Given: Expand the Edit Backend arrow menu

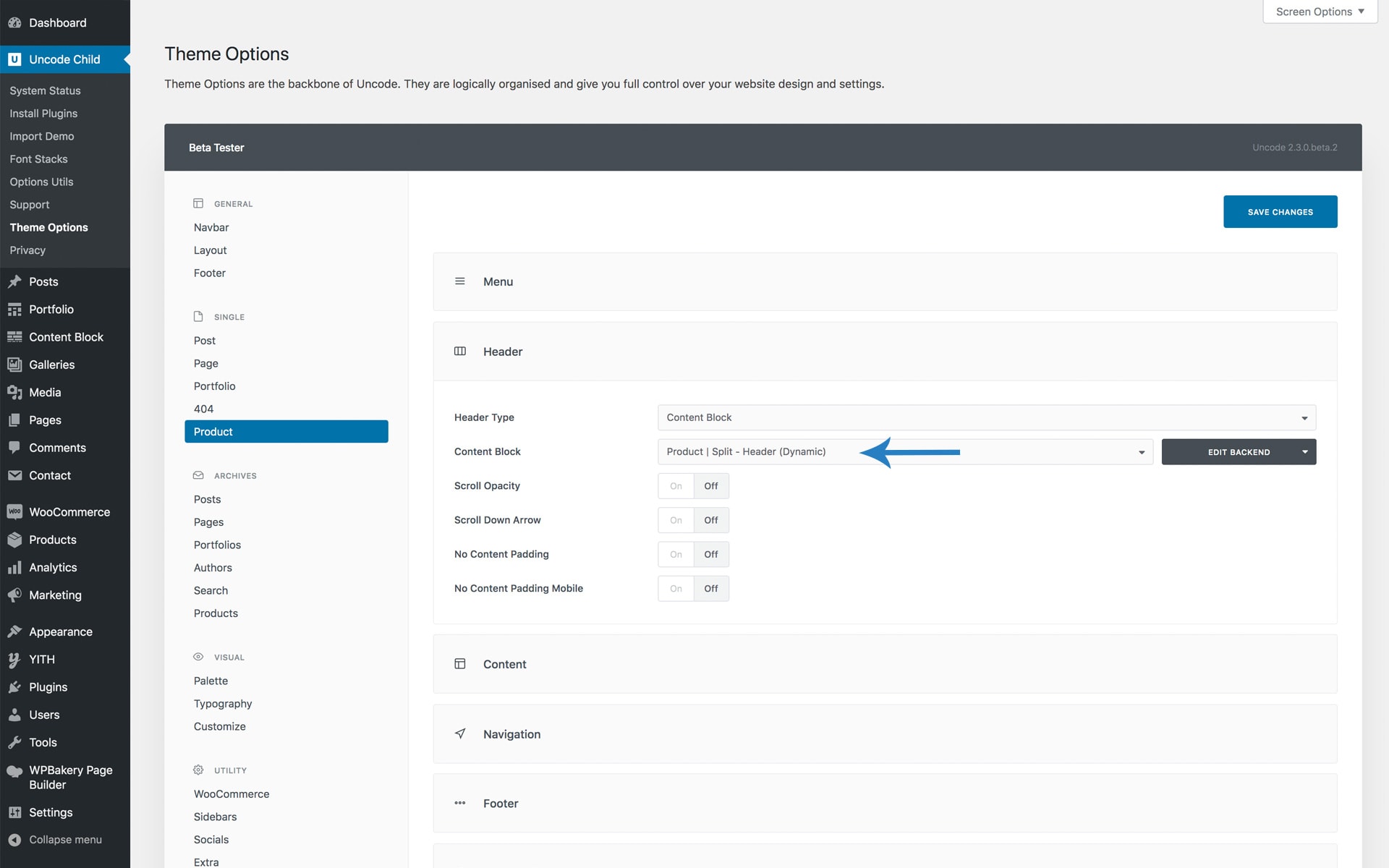Looking at the screenshot, I should [x=1304, y=452].
